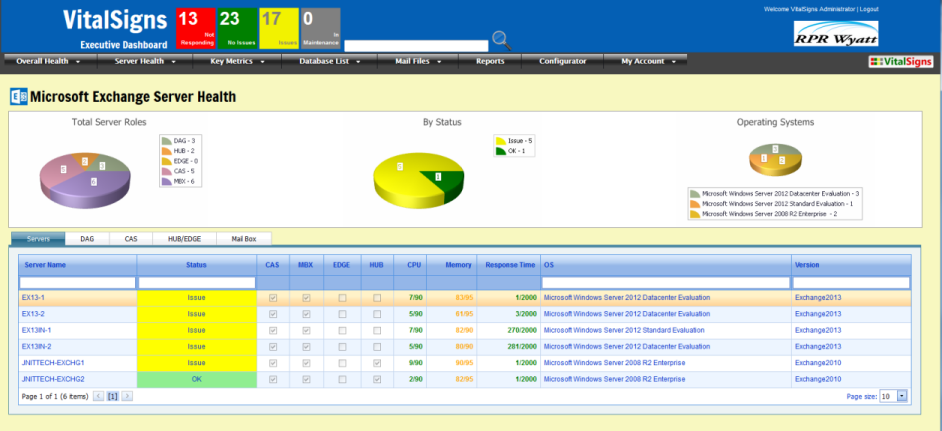Open server EX13-1 link
The image size is (942, 431).
pyautogui.click(x=32, y=298)
